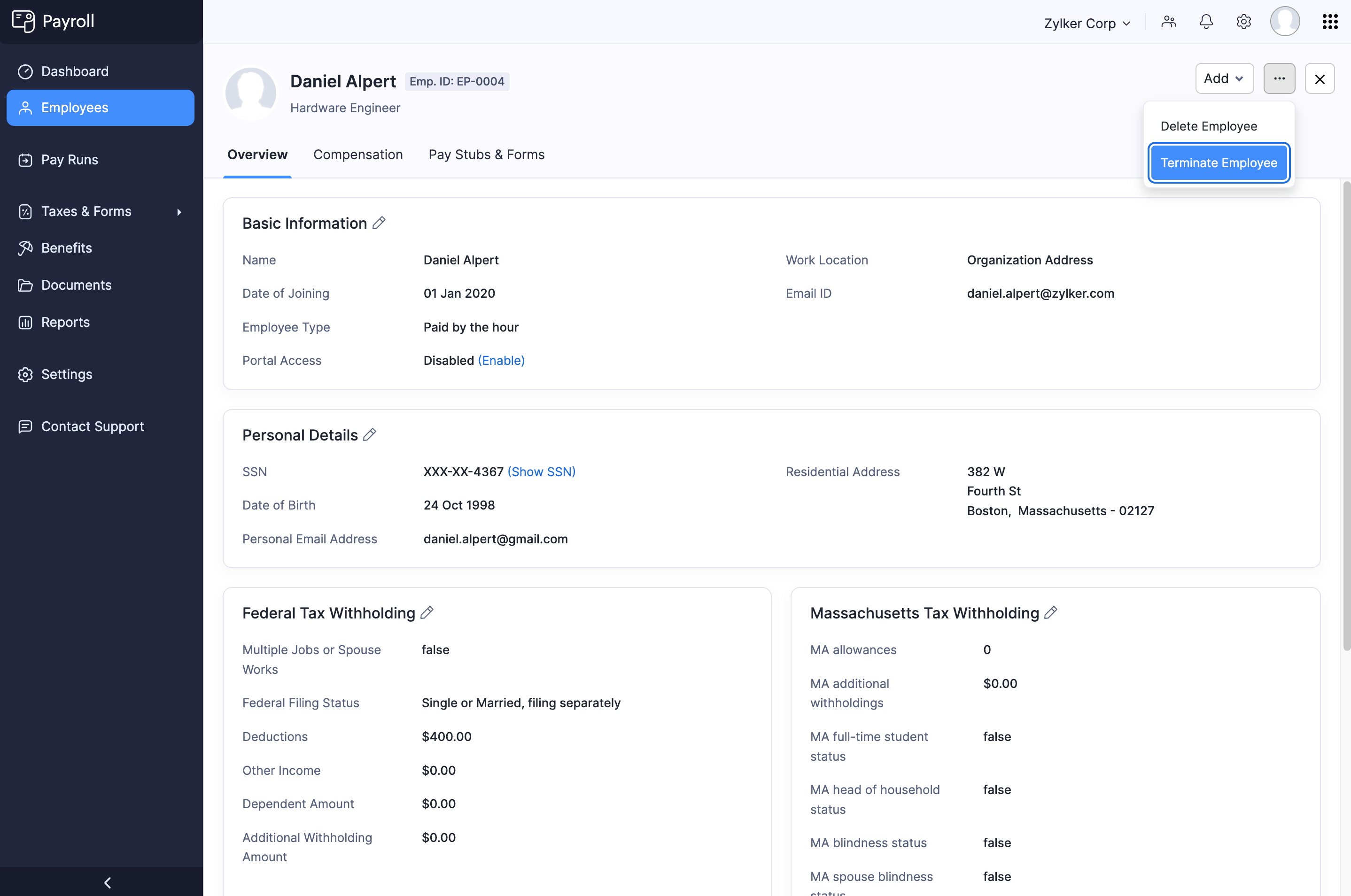The width and height of the screenshot is (1351, 896).
Task: Open Zylker Corp organization switcher
Action: [1087, 23]
